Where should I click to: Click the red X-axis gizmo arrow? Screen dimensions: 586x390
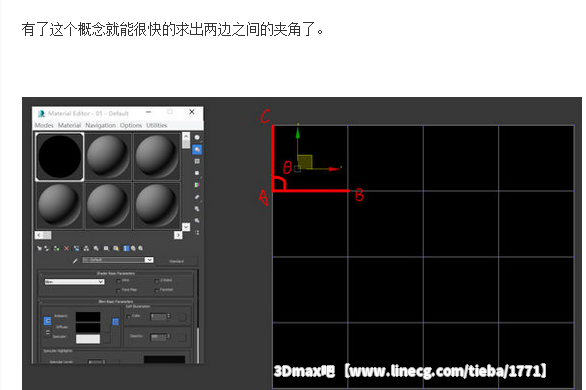[334, 169]
